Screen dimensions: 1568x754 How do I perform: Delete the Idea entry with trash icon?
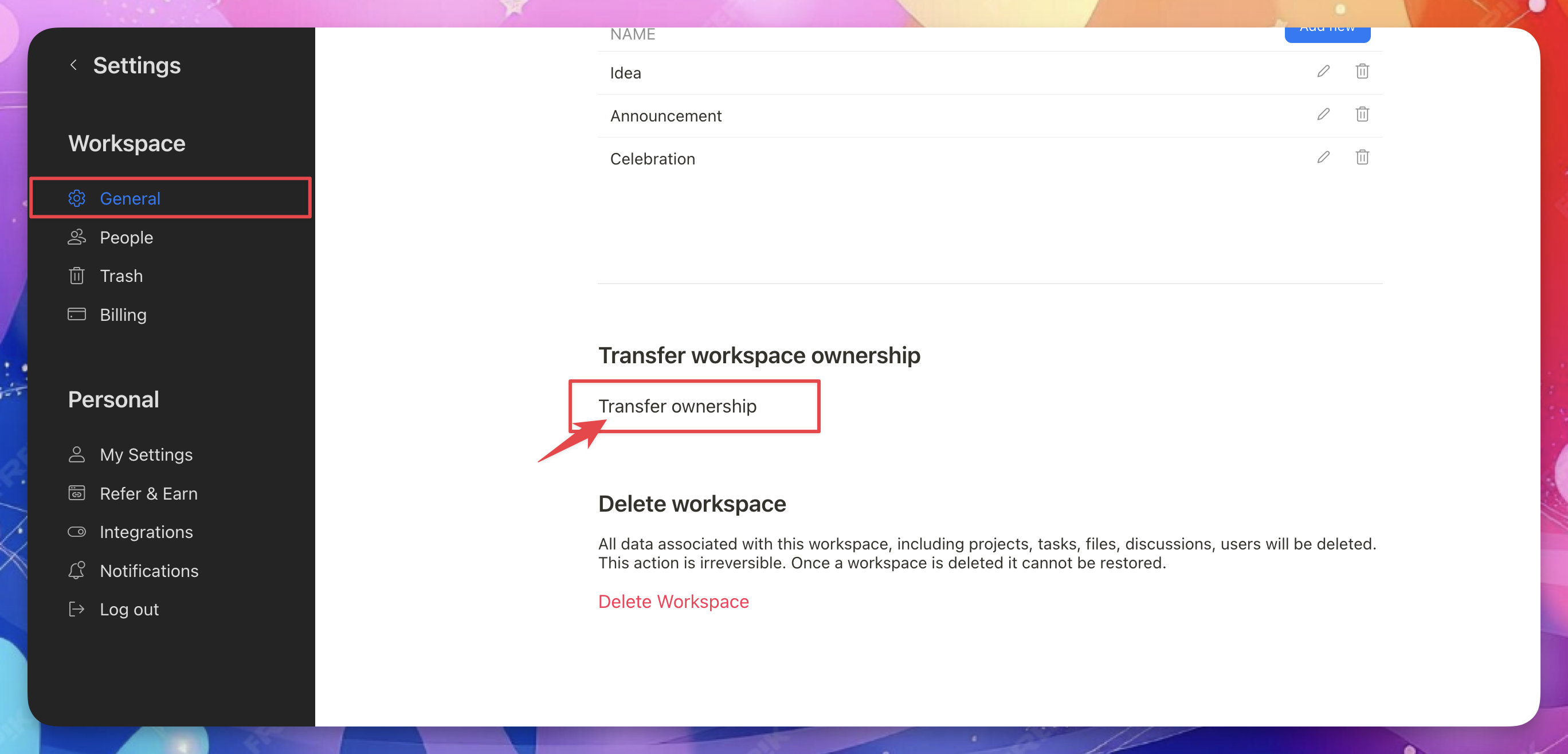[1362, 72]
